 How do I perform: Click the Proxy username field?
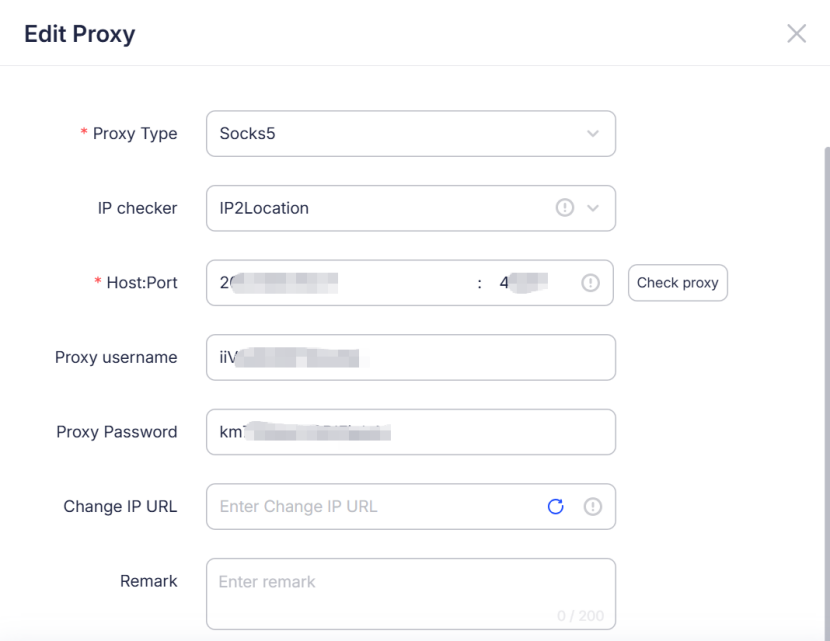click(411, 357)
